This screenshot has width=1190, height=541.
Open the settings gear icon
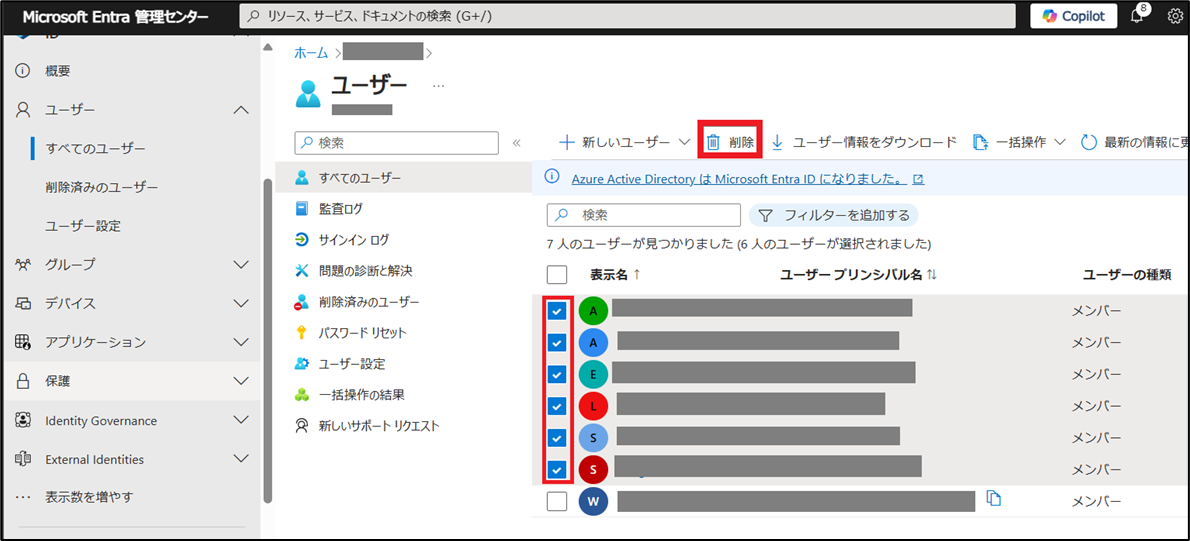coord(1175,16)
